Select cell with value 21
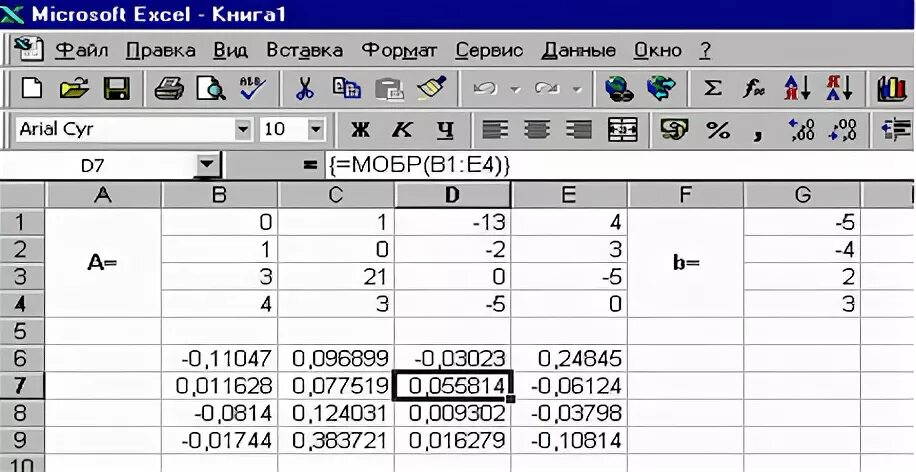The width and height of the screenshot is (916, 472). 336,276
